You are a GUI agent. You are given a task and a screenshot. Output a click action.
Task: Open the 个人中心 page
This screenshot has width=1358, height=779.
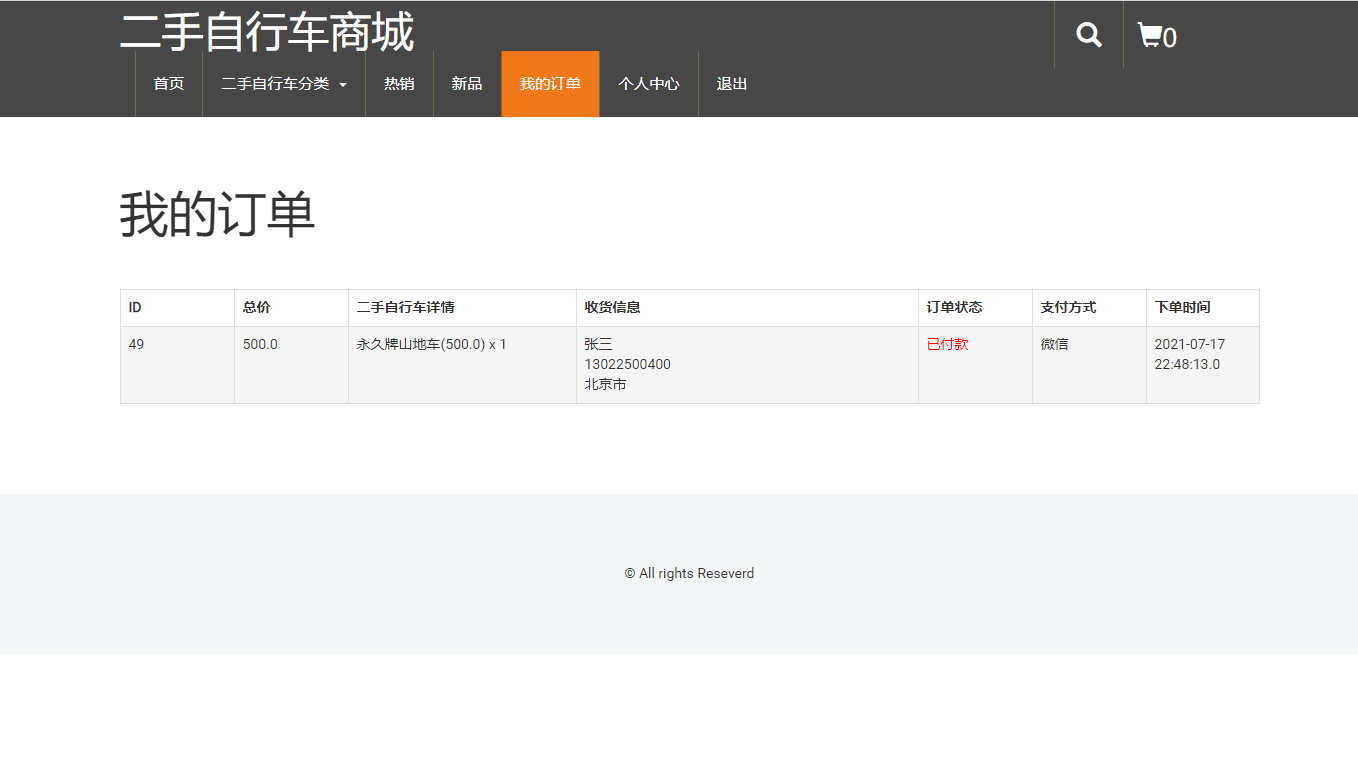(648, 84)
